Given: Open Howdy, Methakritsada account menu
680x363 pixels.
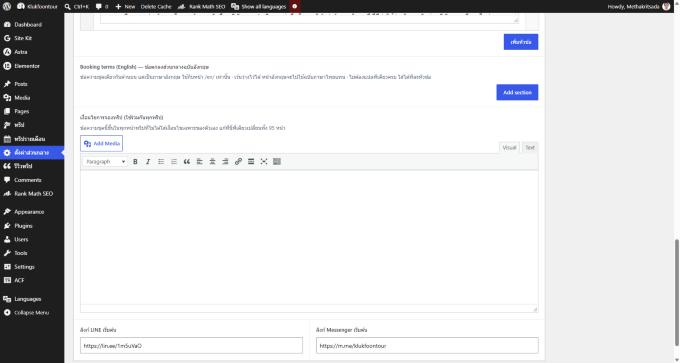Looking at the screenshot, I should 638,7.
